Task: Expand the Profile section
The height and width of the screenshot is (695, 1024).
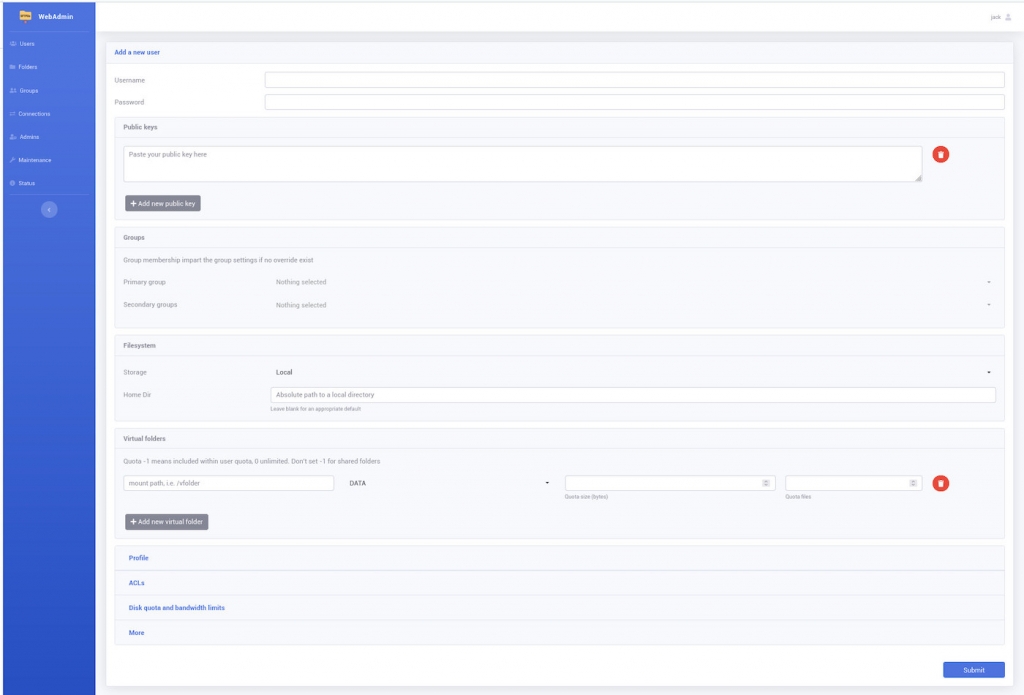Action: pos(139,558)
